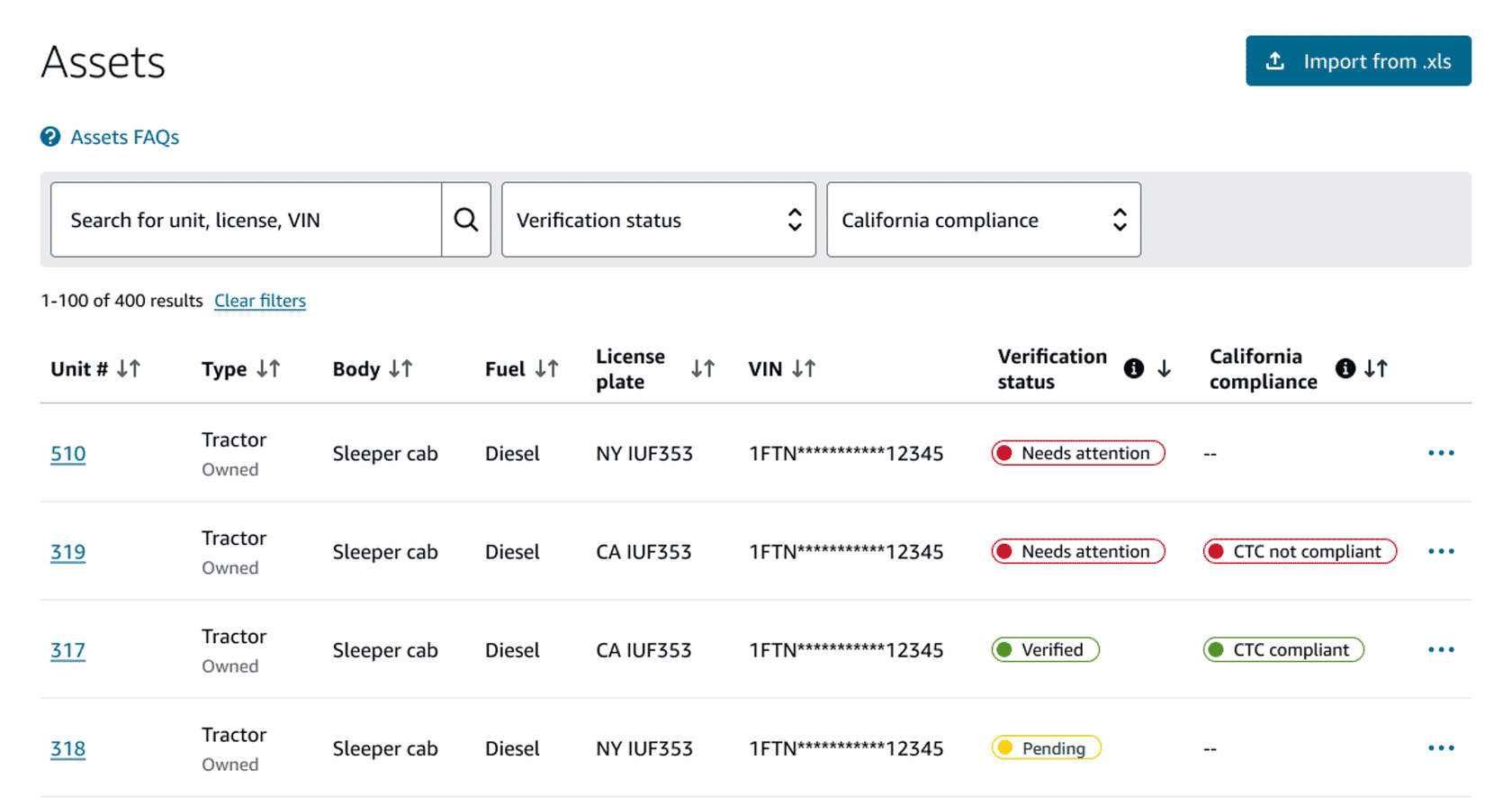The image size is (1512, 806).
Task: Open the Assets FAQs help icon
Action: 50,137
